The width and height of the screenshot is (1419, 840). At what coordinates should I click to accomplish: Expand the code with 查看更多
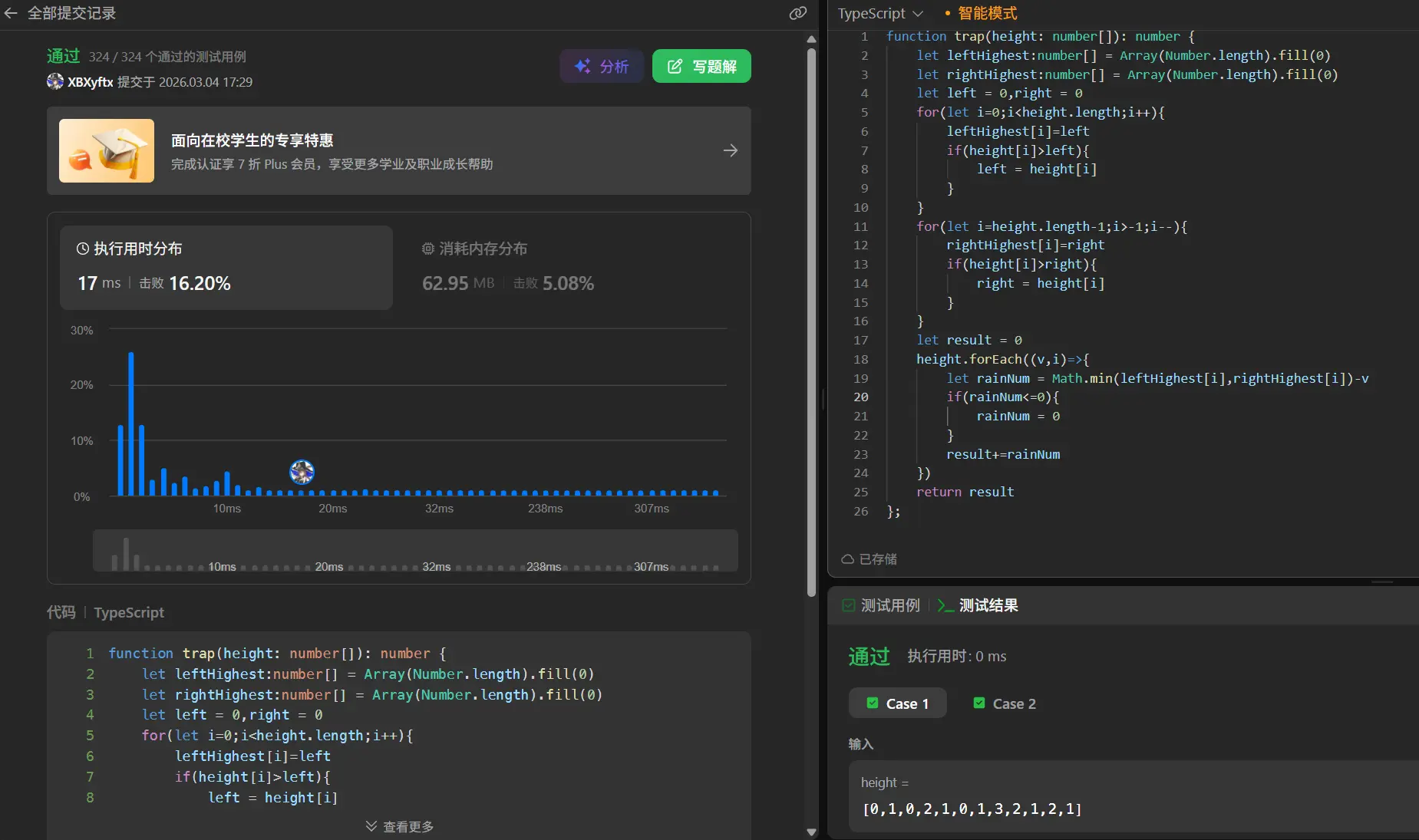pos(400,826)
